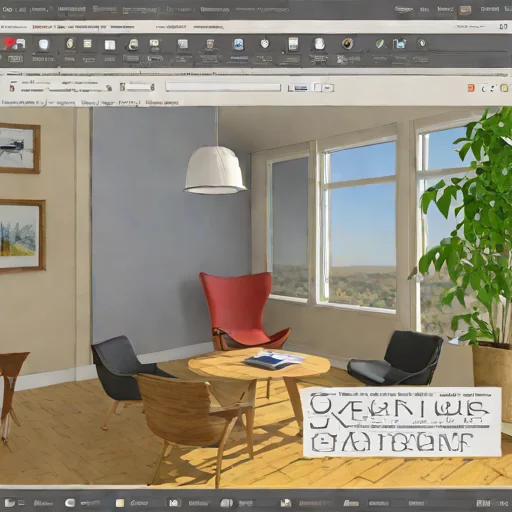This screenshot has width=512, height=512.
Task: Click the gold oval toolbar icon
Action: 70,43
